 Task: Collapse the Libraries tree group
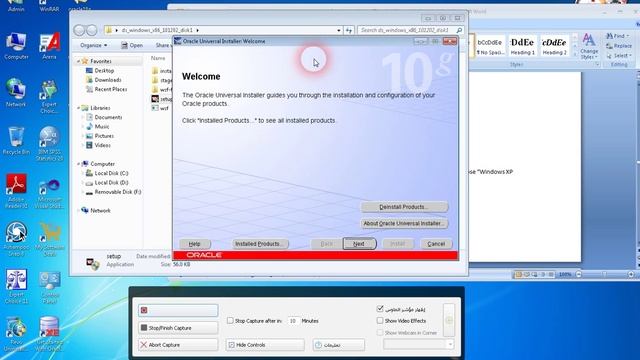coord(78,108)
